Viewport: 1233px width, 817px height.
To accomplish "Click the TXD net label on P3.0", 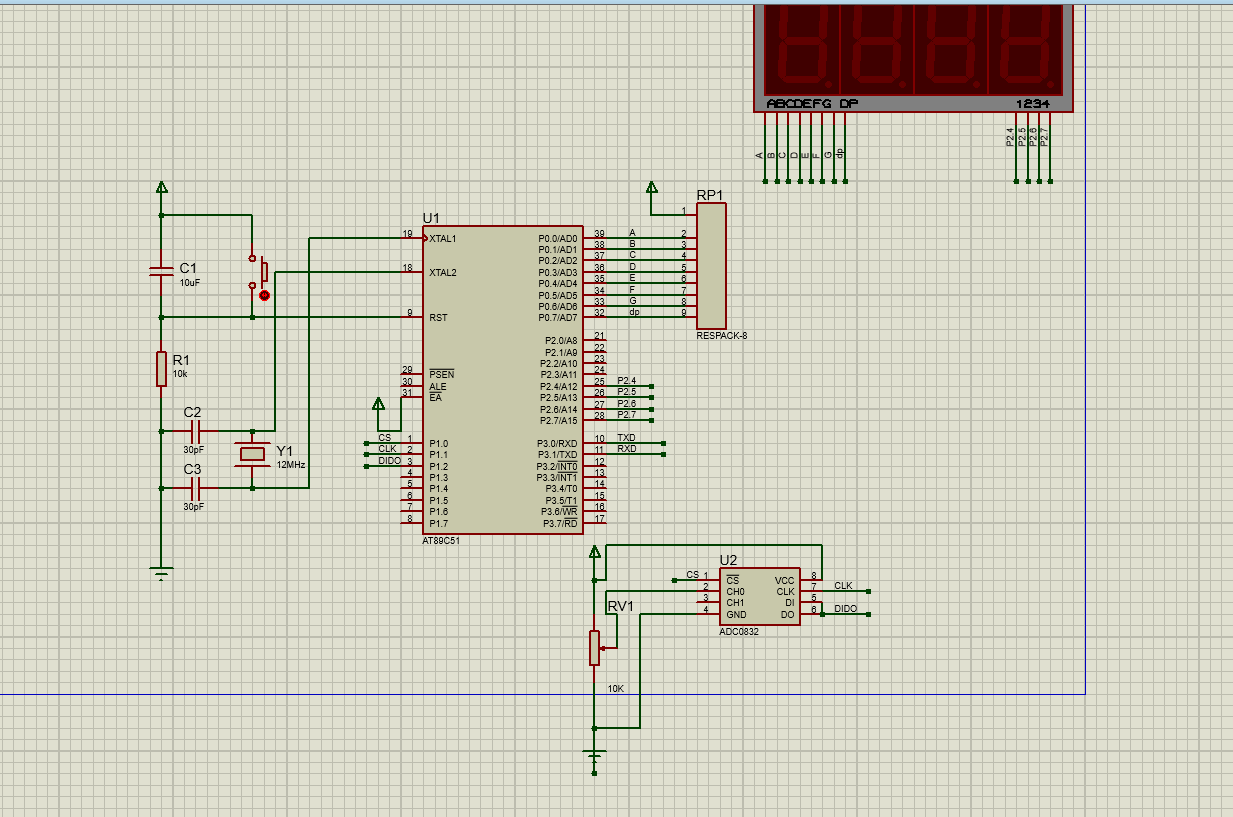I will (626, 438).
